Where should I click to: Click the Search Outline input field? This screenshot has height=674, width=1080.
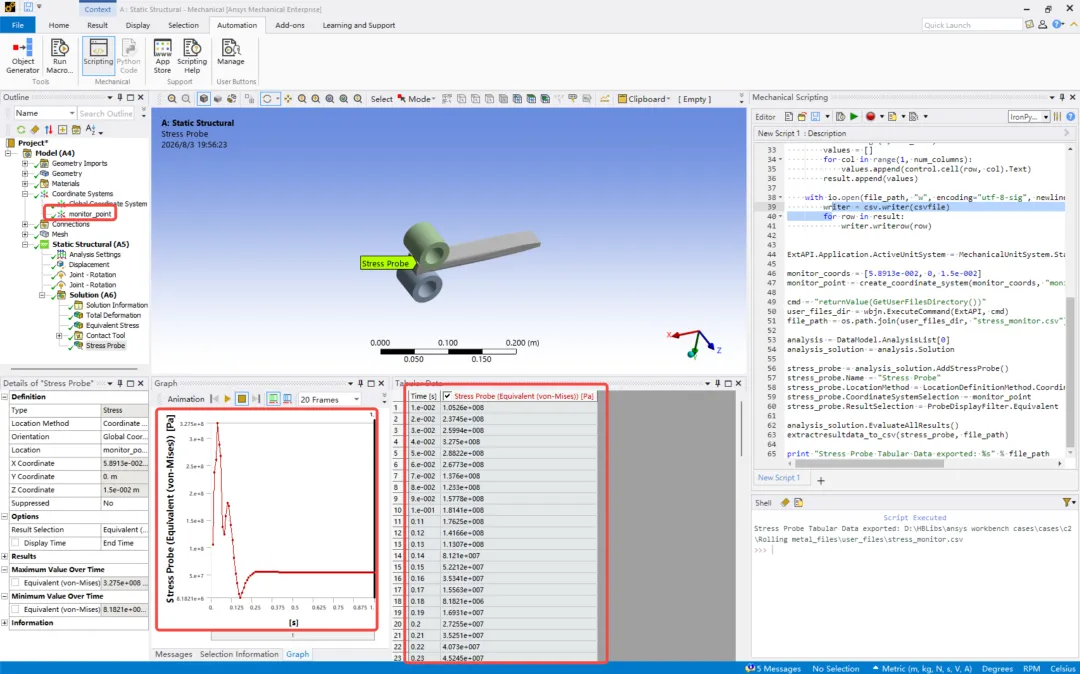click(x=107, y=113)
